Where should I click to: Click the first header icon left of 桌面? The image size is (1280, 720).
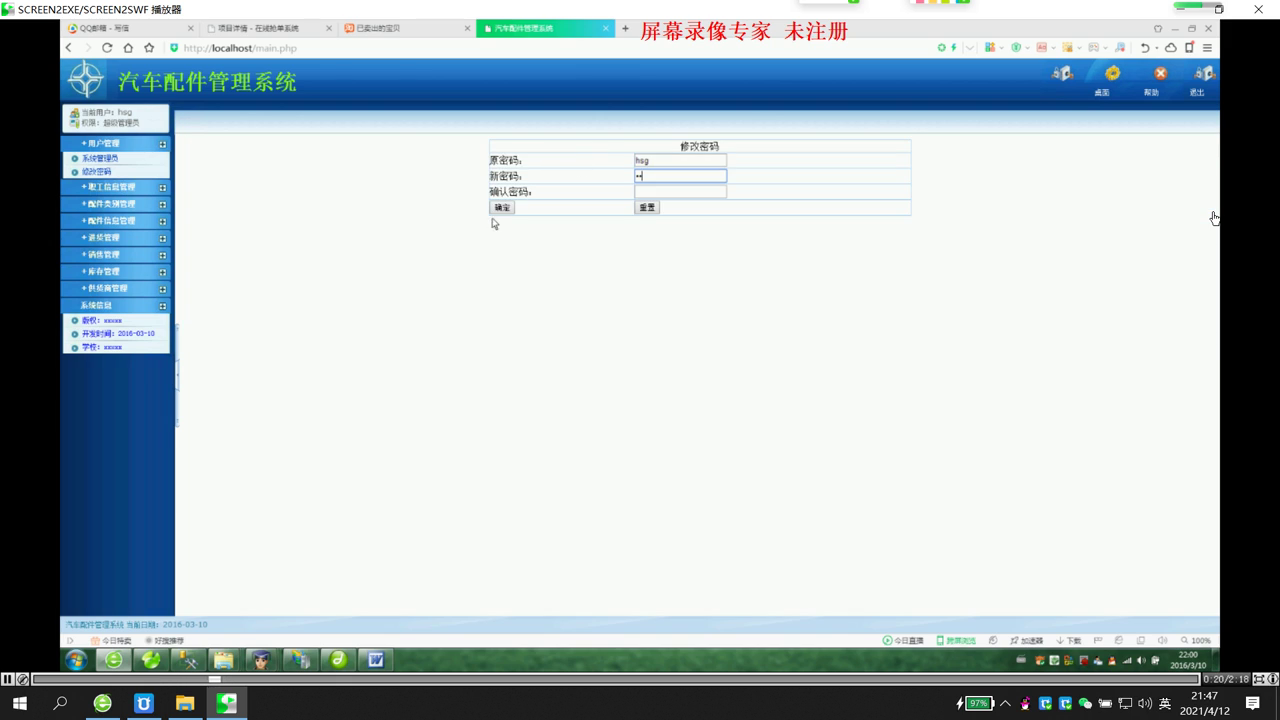[x=1062, y=73]
